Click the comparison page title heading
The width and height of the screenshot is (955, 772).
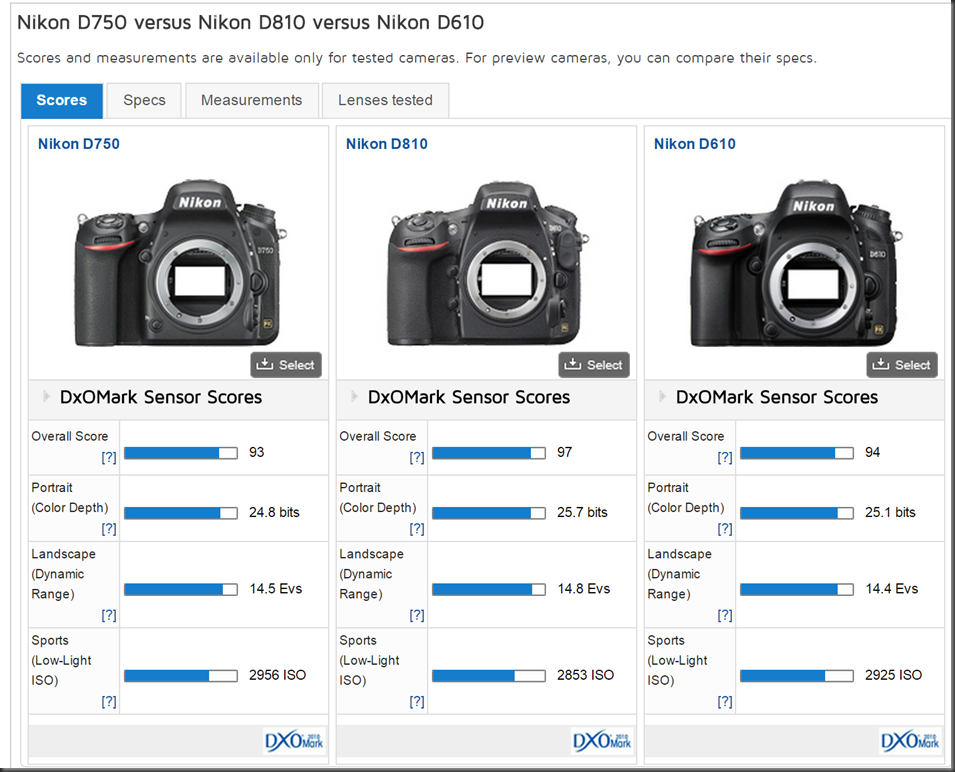[250, 23]
